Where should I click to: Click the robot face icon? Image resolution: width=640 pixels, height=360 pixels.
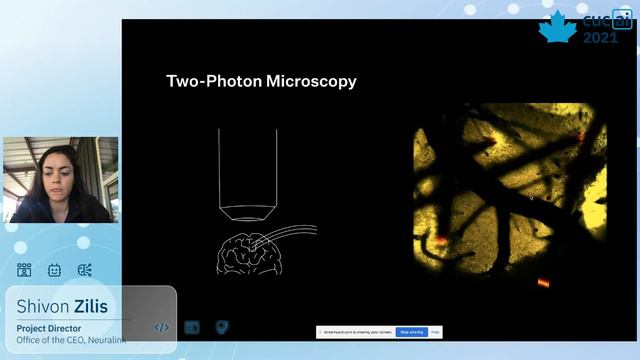[54, 270]
